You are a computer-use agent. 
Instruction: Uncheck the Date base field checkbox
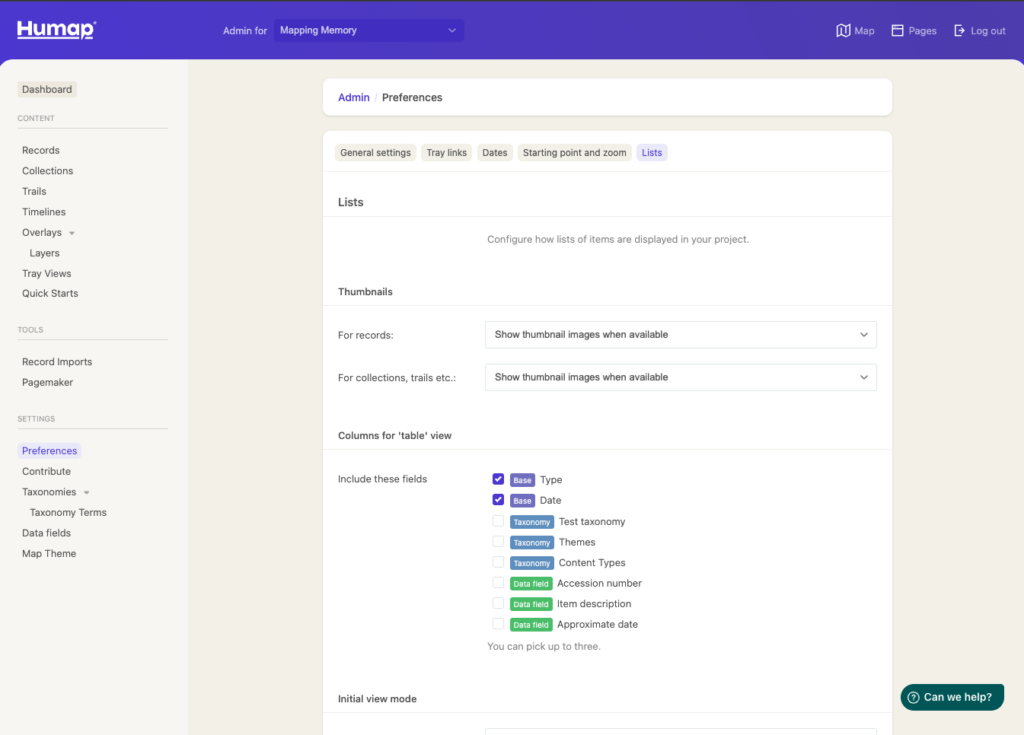tap(498, 500)
